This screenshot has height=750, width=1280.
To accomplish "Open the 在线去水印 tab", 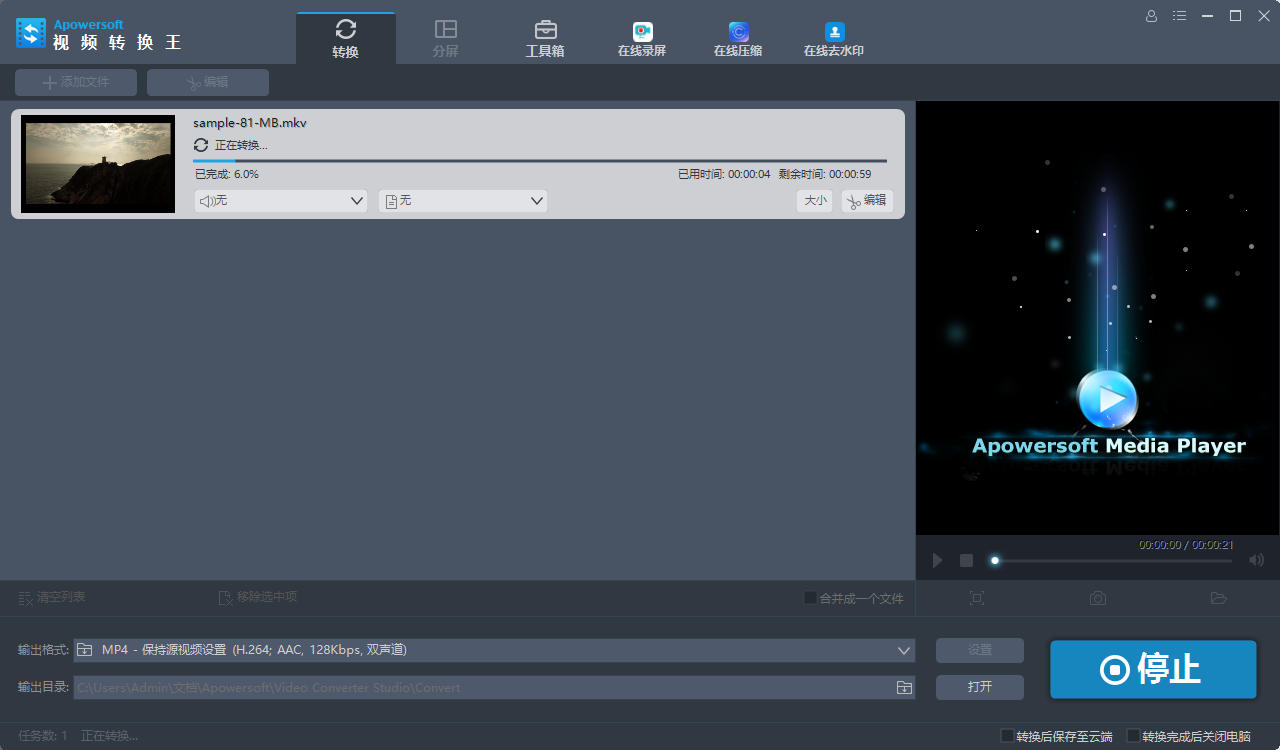I will click(834, 39).
